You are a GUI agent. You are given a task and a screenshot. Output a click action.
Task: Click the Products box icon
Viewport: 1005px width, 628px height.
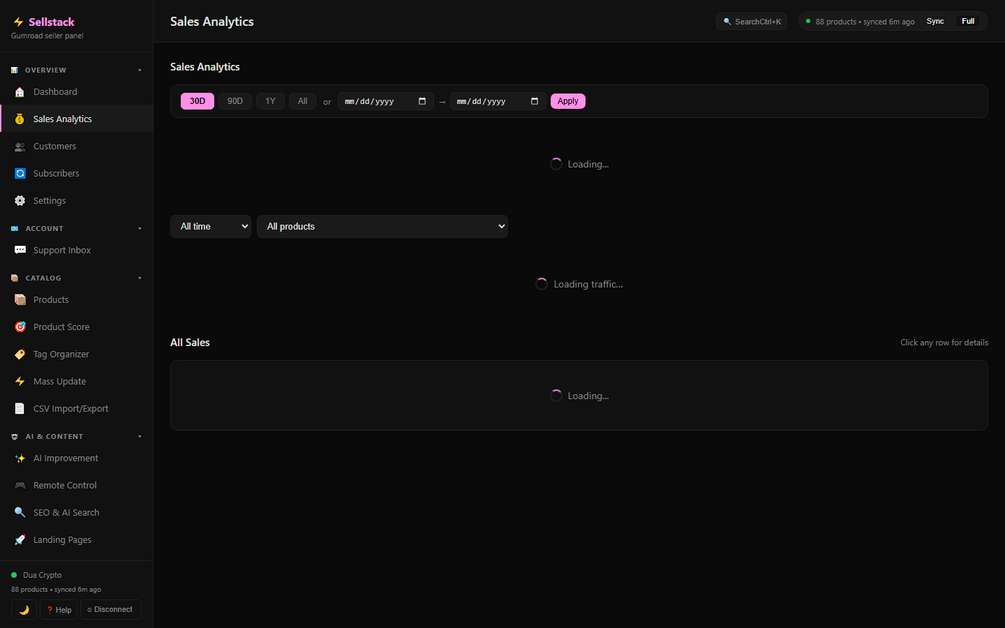[20, 300]
